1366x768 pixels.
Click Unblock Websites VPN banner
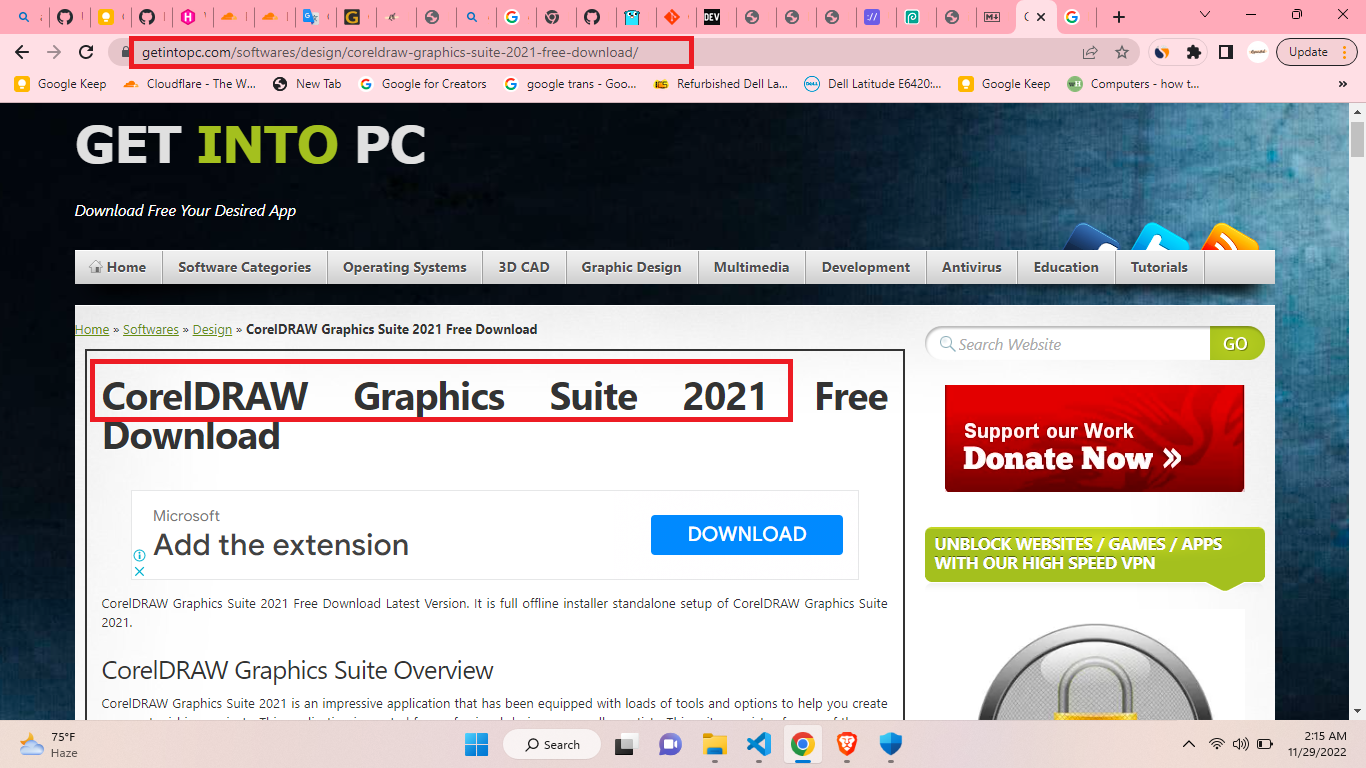tap(1094, 554)
